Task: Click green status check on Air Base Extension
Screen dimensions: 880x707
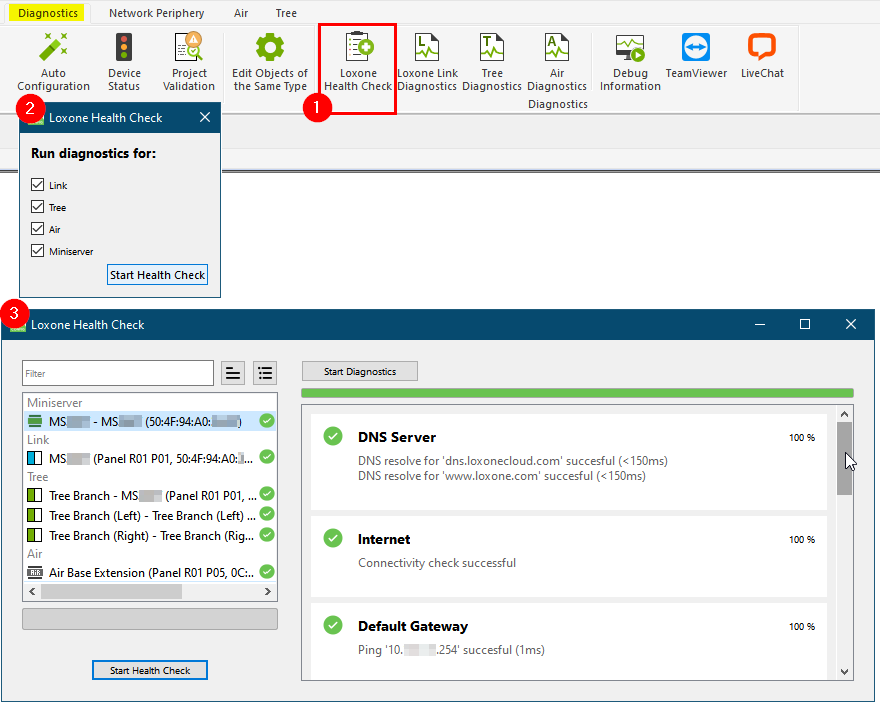Action: point(267,571)
